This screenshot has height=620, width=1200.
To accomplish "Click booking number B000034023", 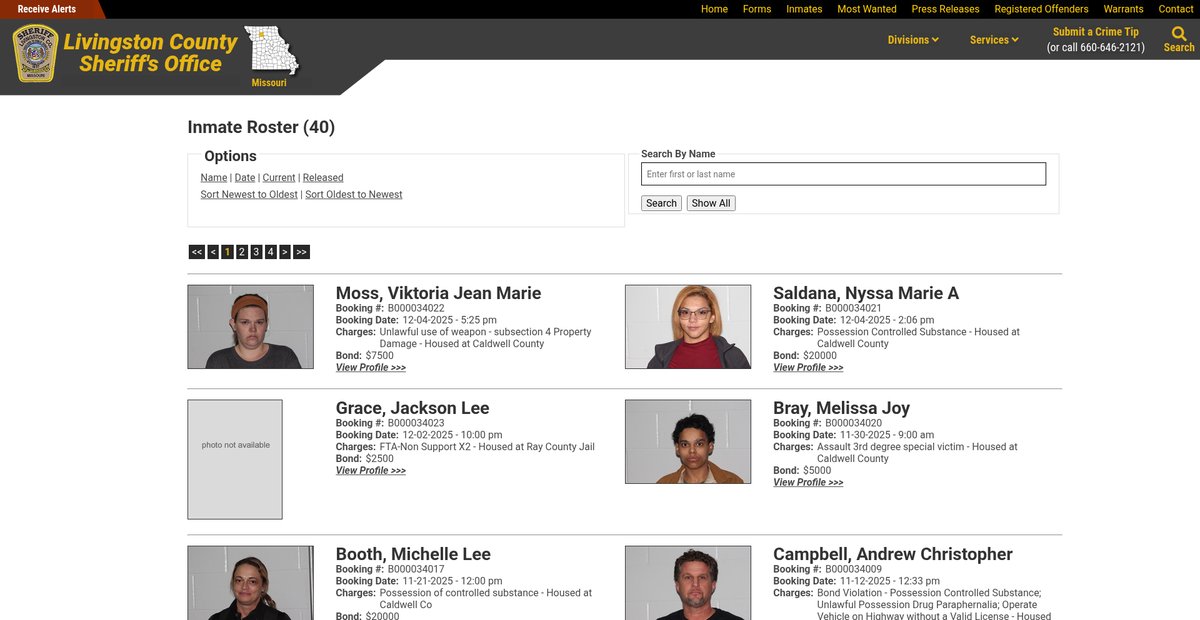I will 416,424.
